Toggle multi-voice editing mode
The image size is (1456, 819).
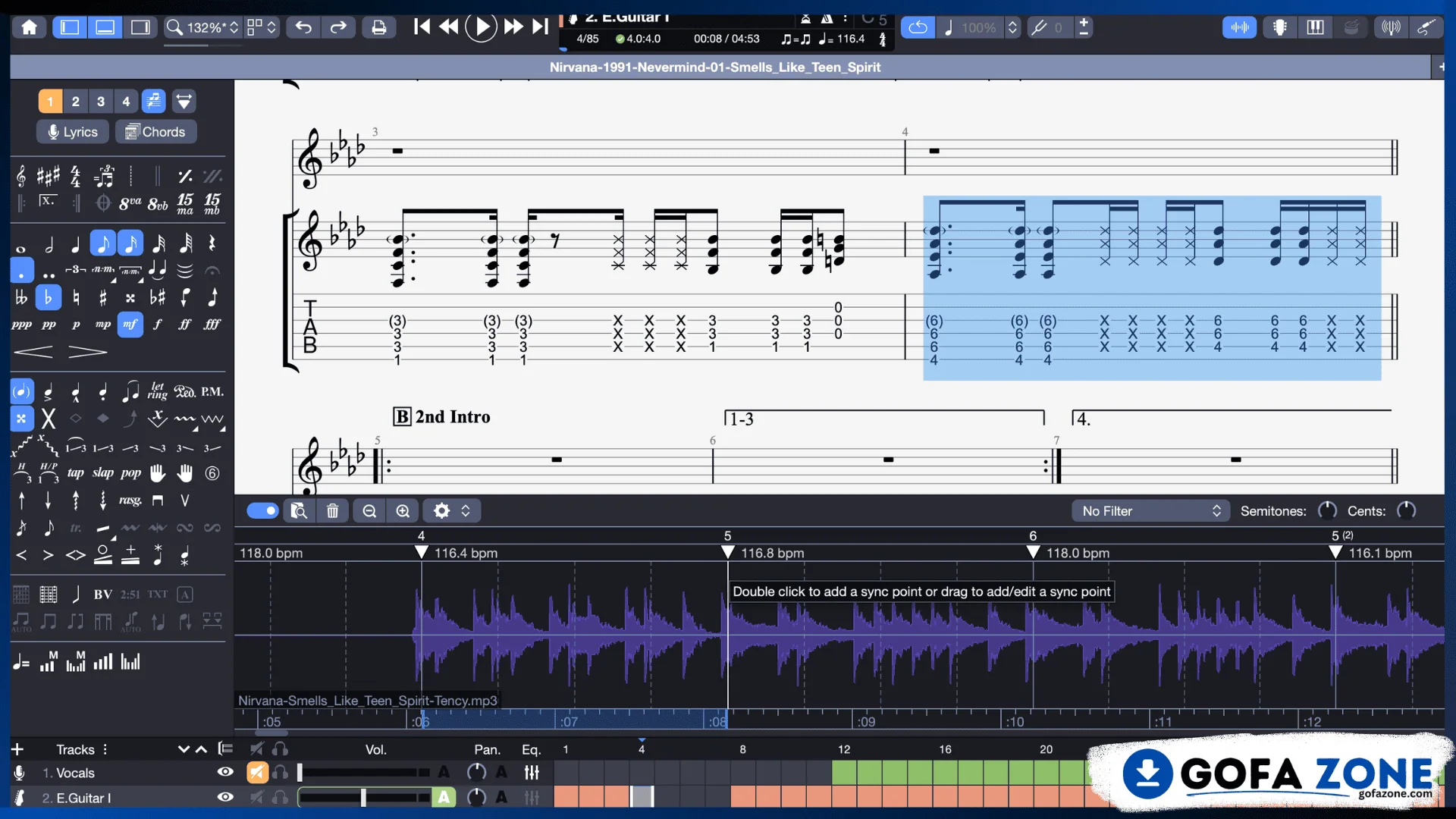153,101
